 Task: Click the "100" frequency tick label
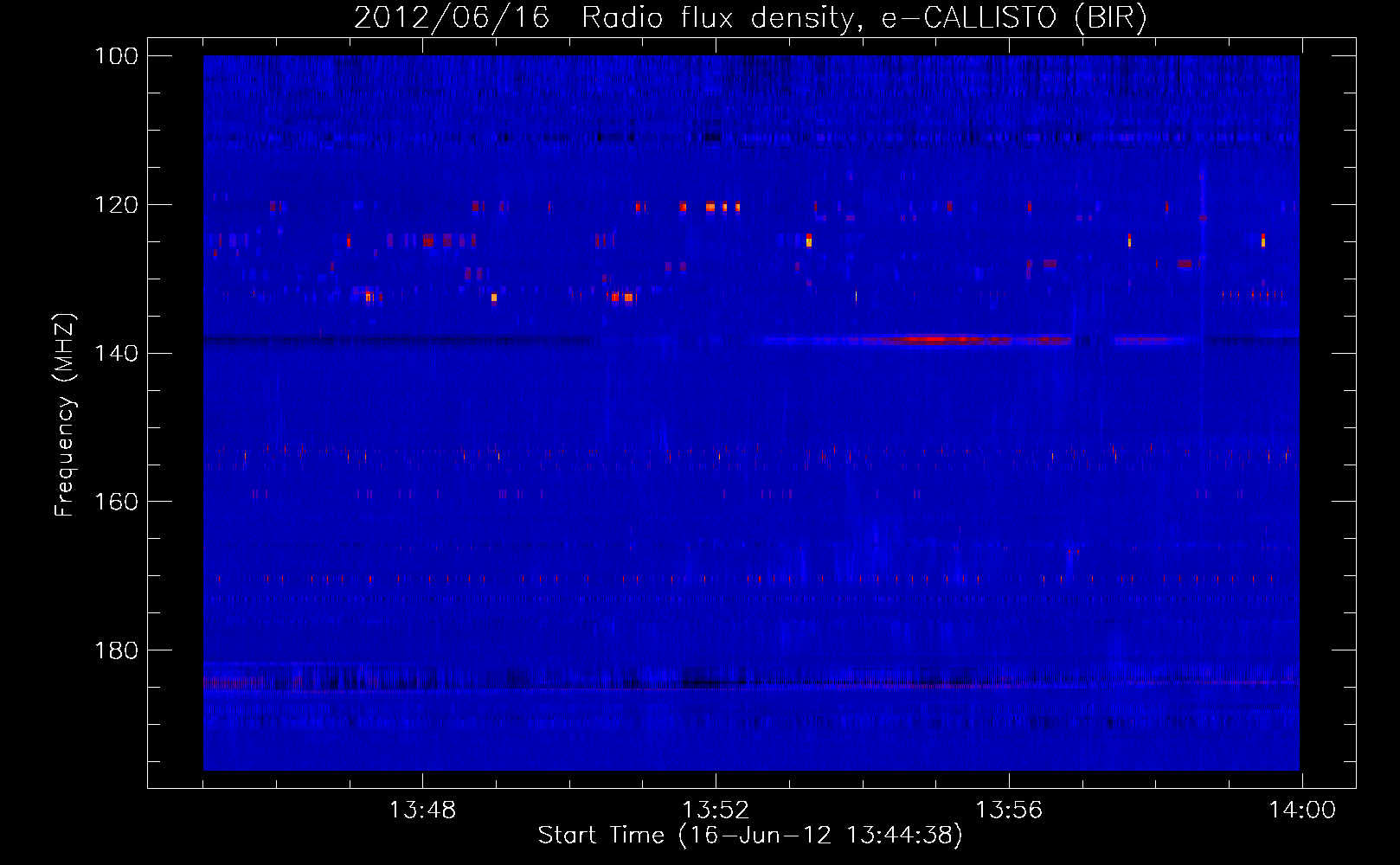point(117,56)
